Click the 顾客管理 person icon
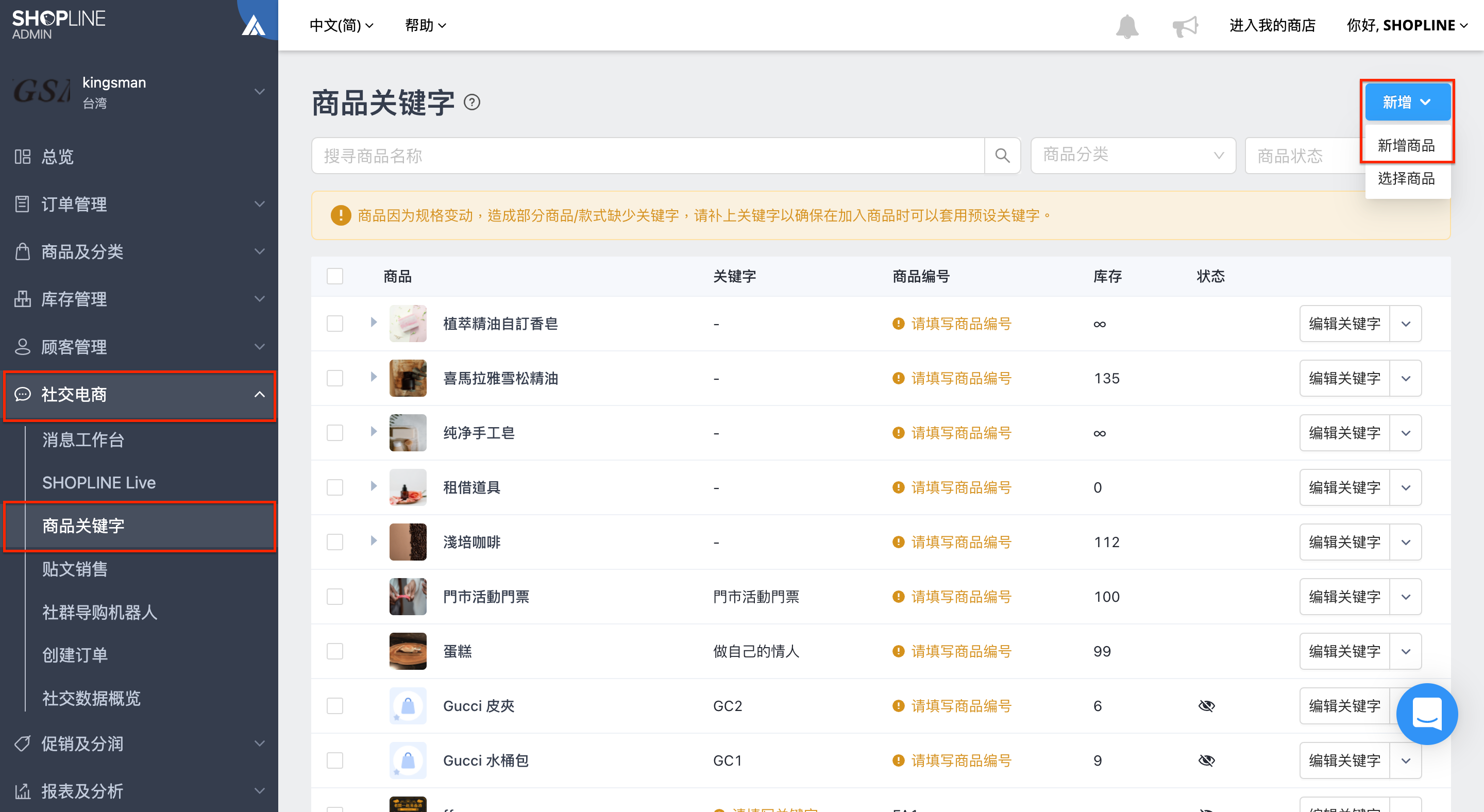This screenshot has height=812, width=1484. click(23, 347)
